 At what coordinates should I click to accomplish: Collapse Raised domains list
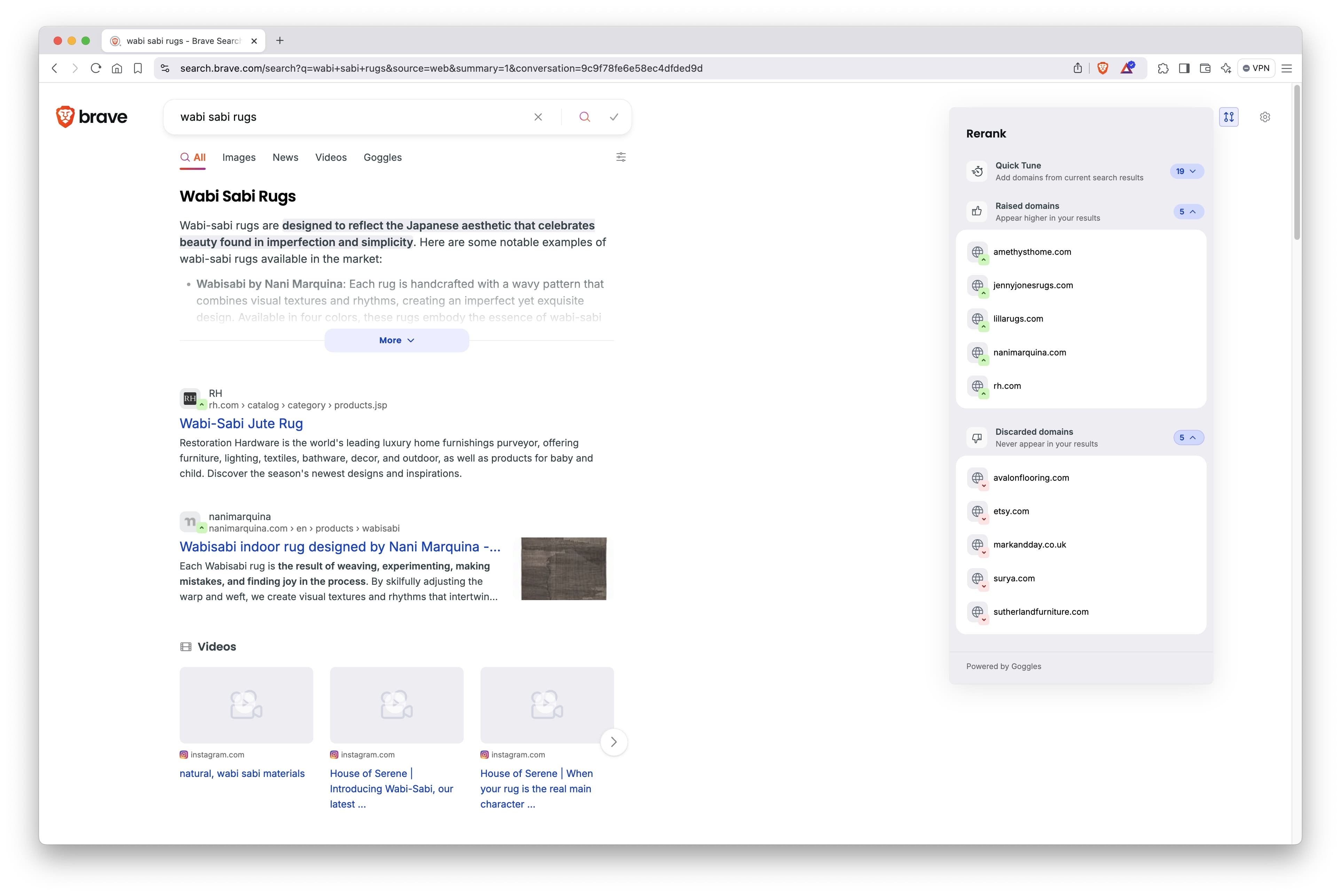(1188, 211)
